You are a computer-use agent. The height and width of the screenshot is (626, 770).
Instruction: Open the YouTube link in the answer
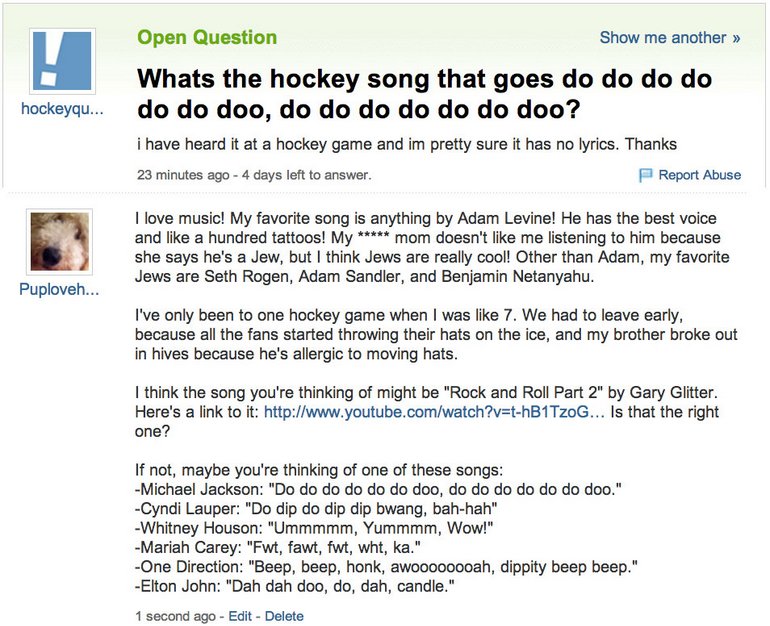pos(430,413)
